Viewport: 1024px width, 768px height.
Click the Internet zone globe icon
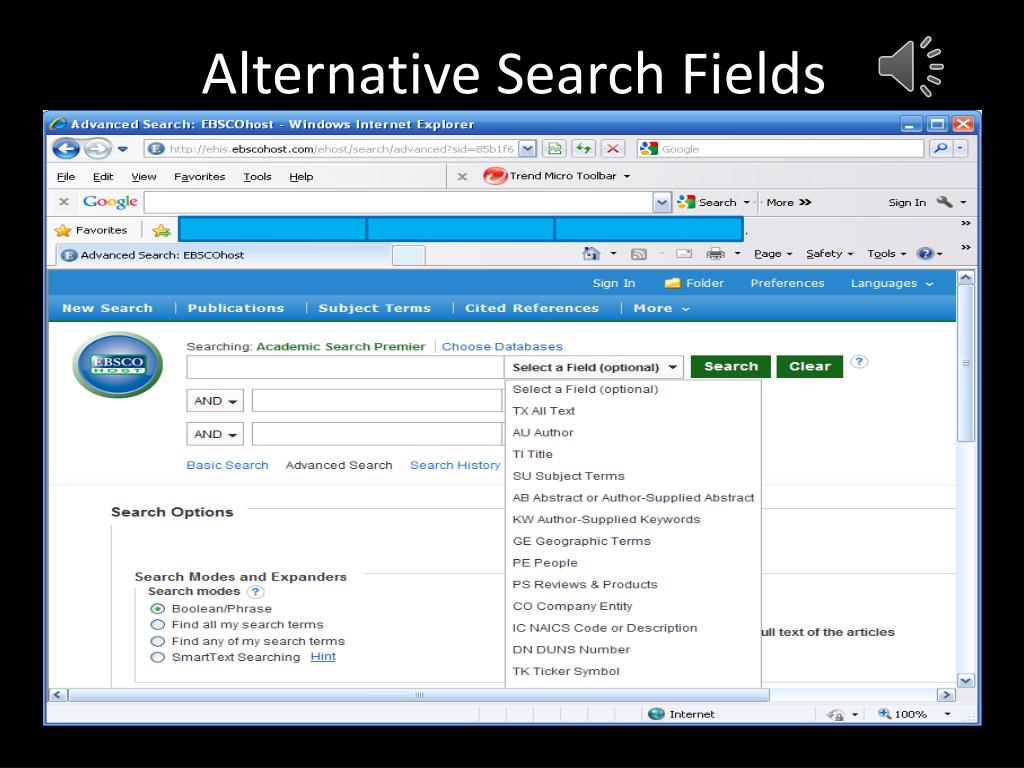pyautogui.click(x=656, y=714)
